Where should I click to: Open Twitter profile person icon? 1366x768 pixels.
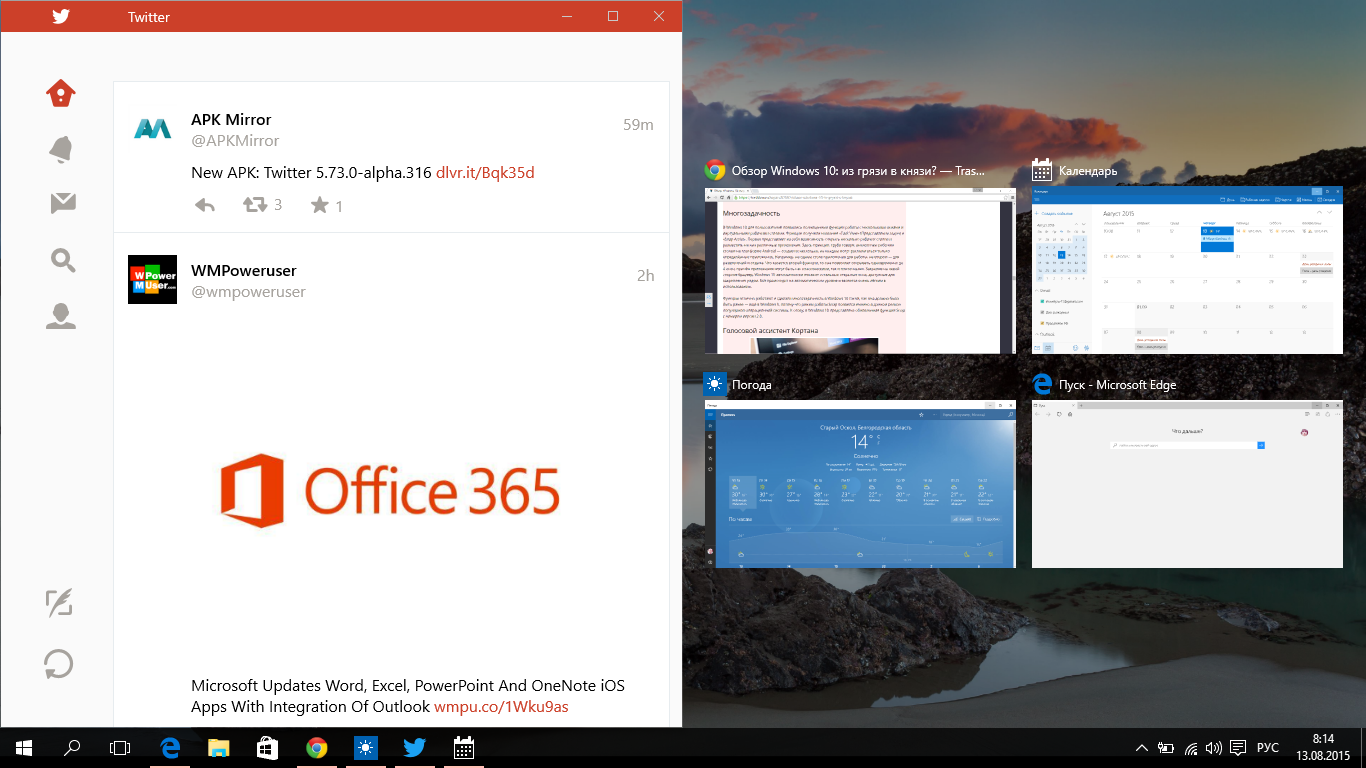61,316
